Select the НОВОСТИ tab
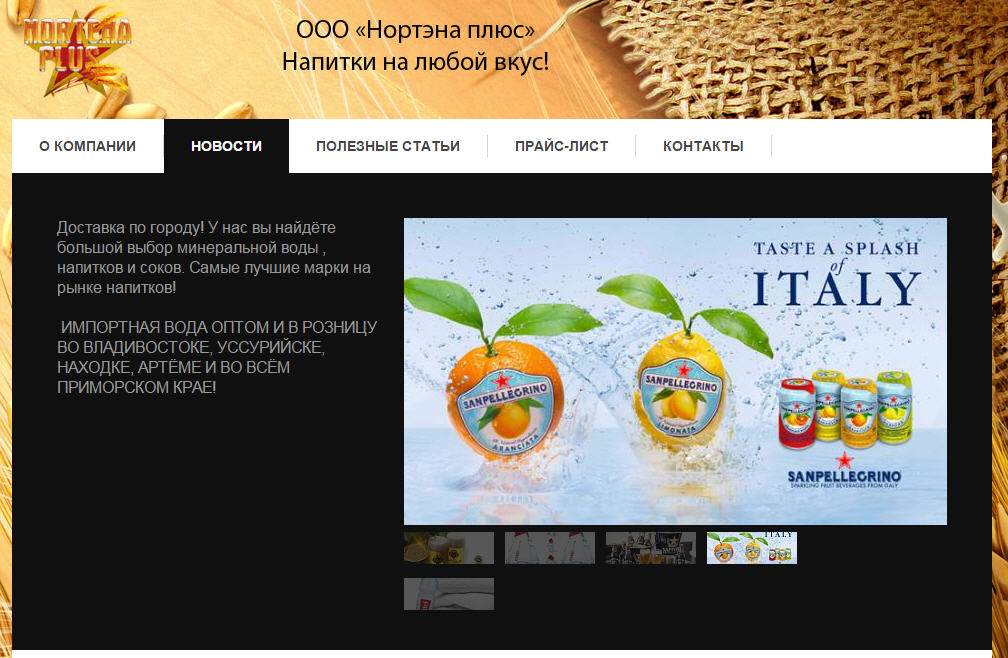This screenshot has width=1008, height=658. click(x=226, y=146)
